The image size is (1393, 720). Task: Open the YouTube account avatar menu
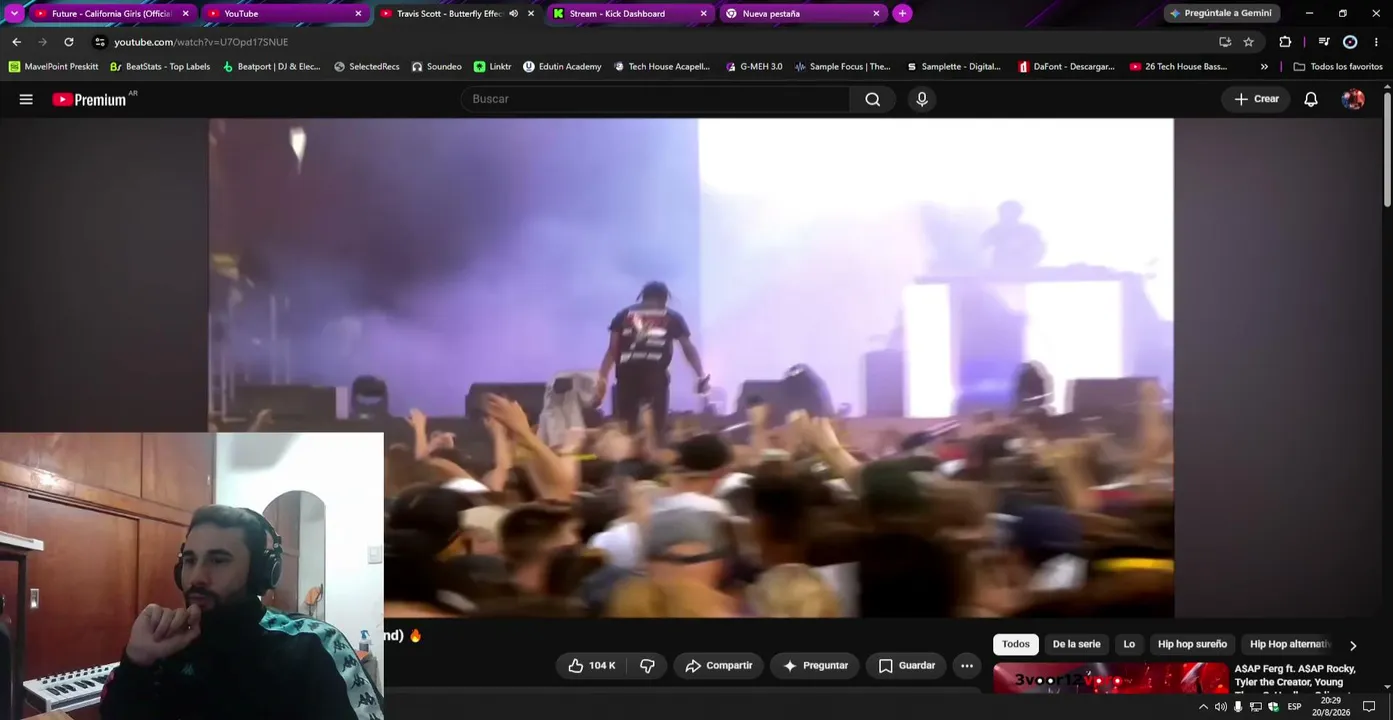1353,99
